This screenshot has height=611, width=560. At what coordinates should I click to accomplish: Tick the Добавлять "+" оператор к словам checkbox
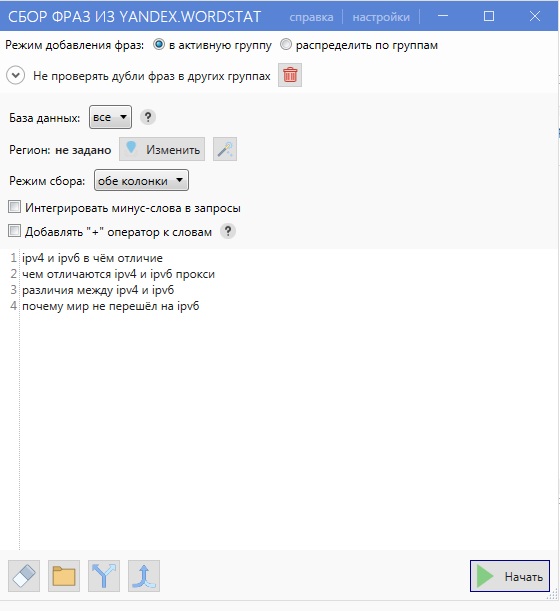tap(14, 231)
